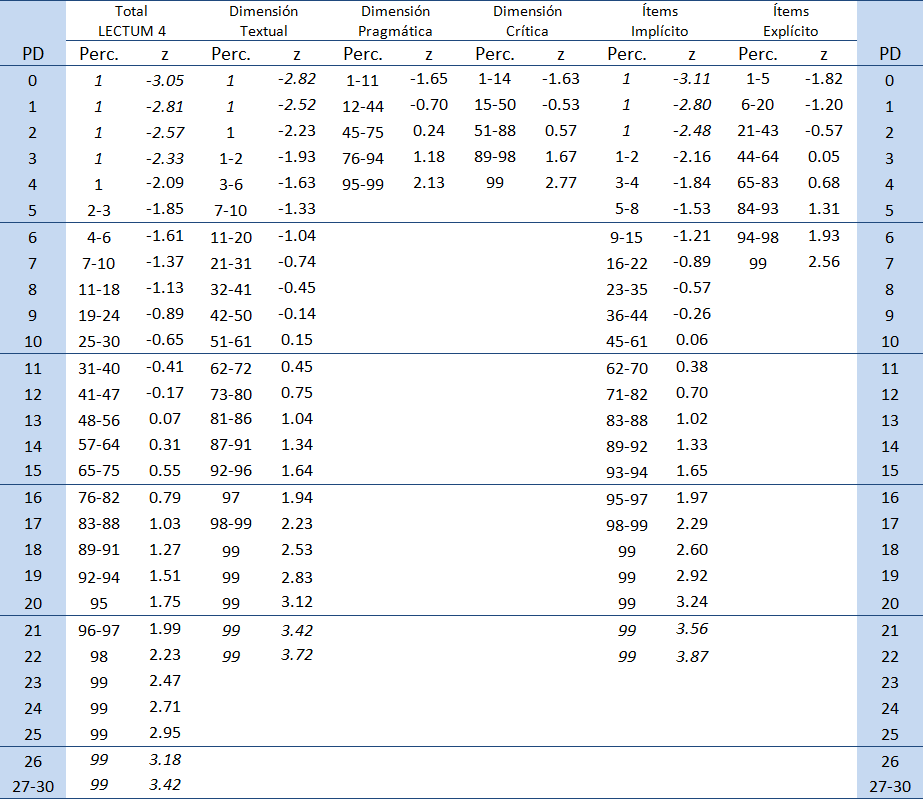Viewport: 923px width, 799px height.
Task: Click the percentile 94-98 cell
Action: coord(758,235)
